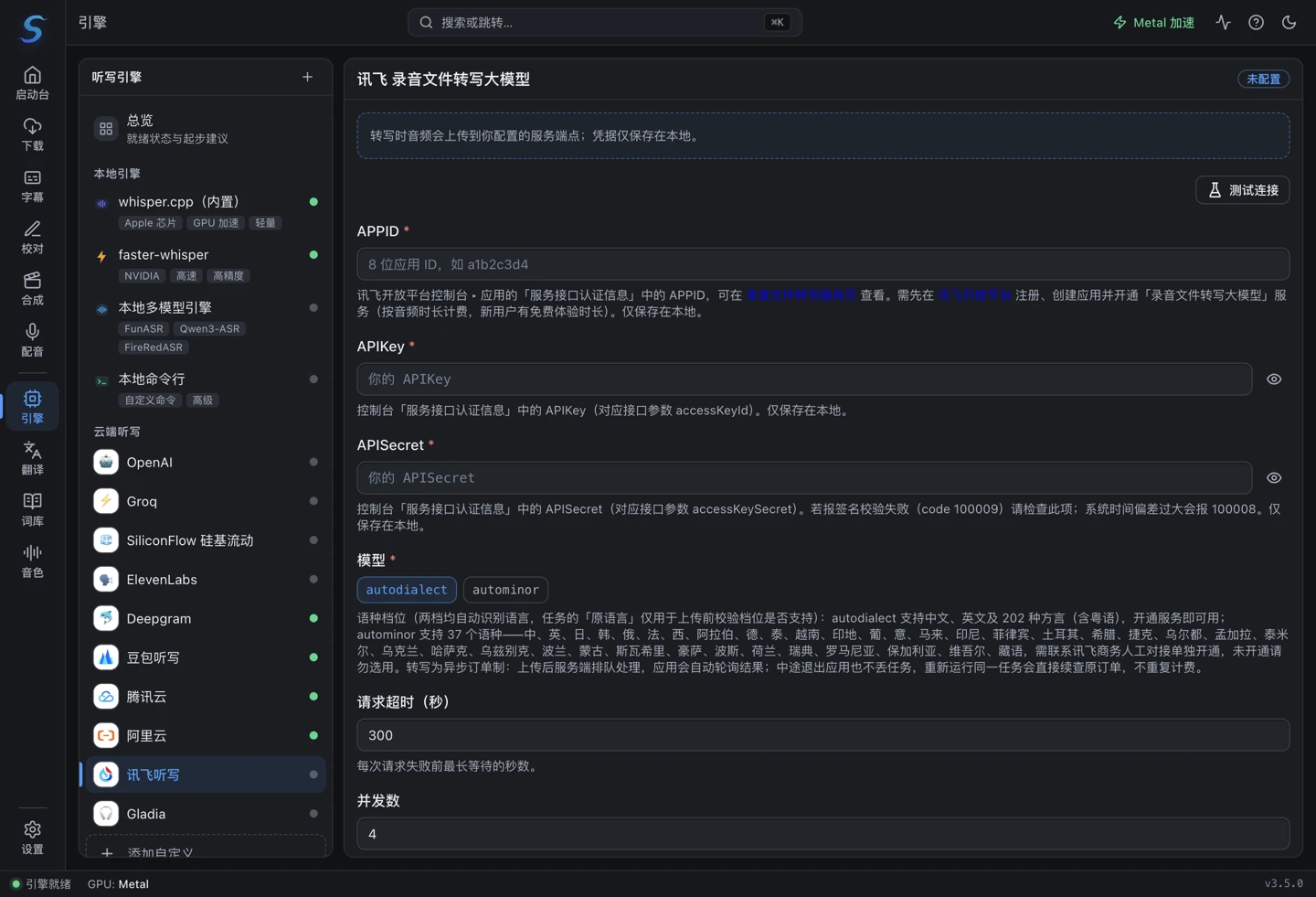1316x897 pixels.
Task: Select the 讯飞听写 engine entry
Action: click(x=206, y=774)
